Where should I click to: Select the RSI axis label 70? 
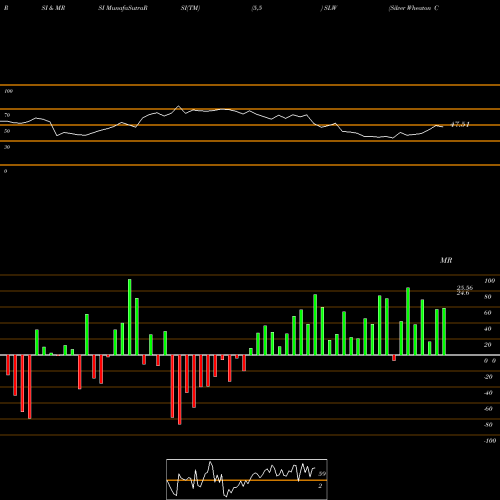point(7,115)
